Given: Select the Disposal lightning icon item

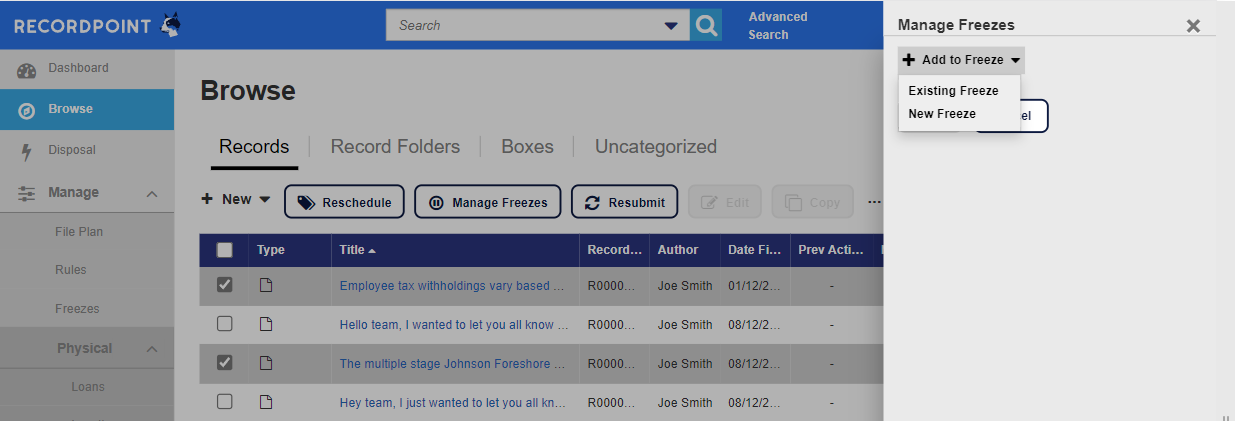Looking at the screenshot, I should [x=72, y=150].
